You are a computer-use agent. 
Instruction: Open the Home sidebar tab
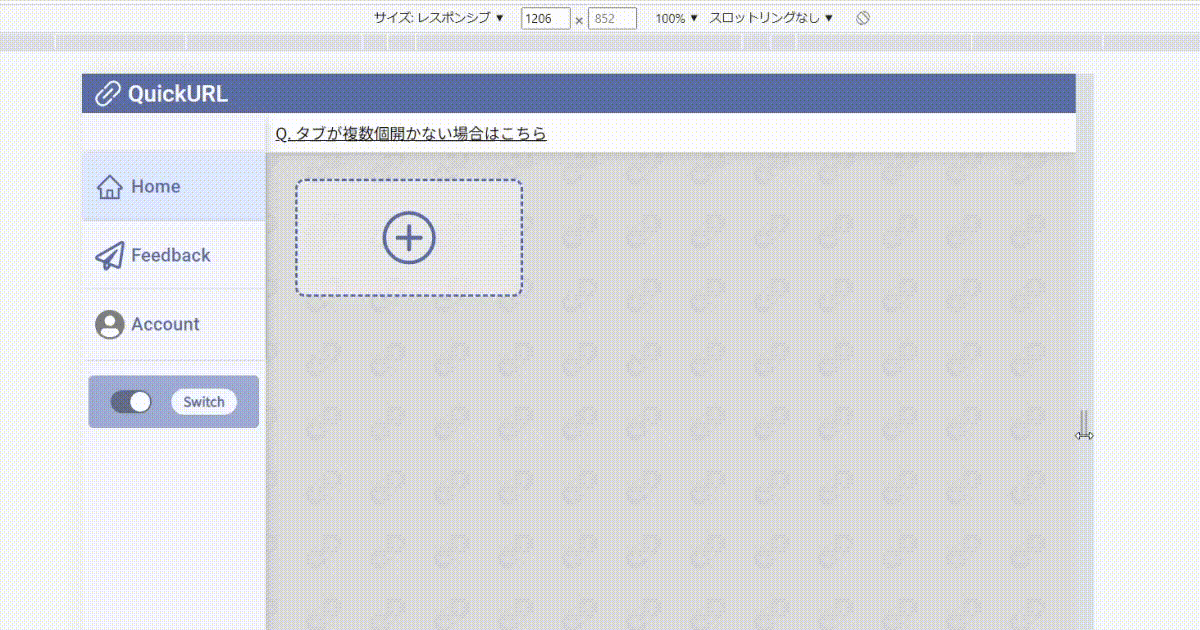[174, 186]
